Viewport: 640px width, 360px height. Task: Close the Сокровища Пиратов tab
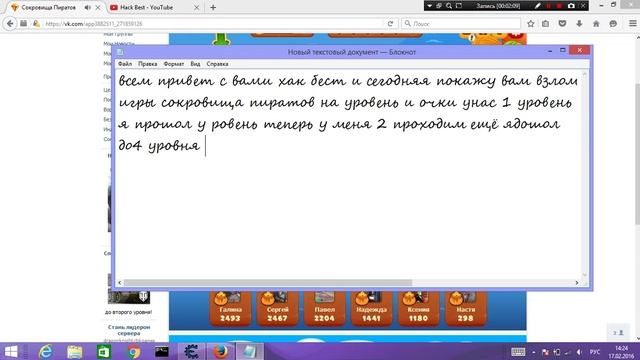coord(98,7)
